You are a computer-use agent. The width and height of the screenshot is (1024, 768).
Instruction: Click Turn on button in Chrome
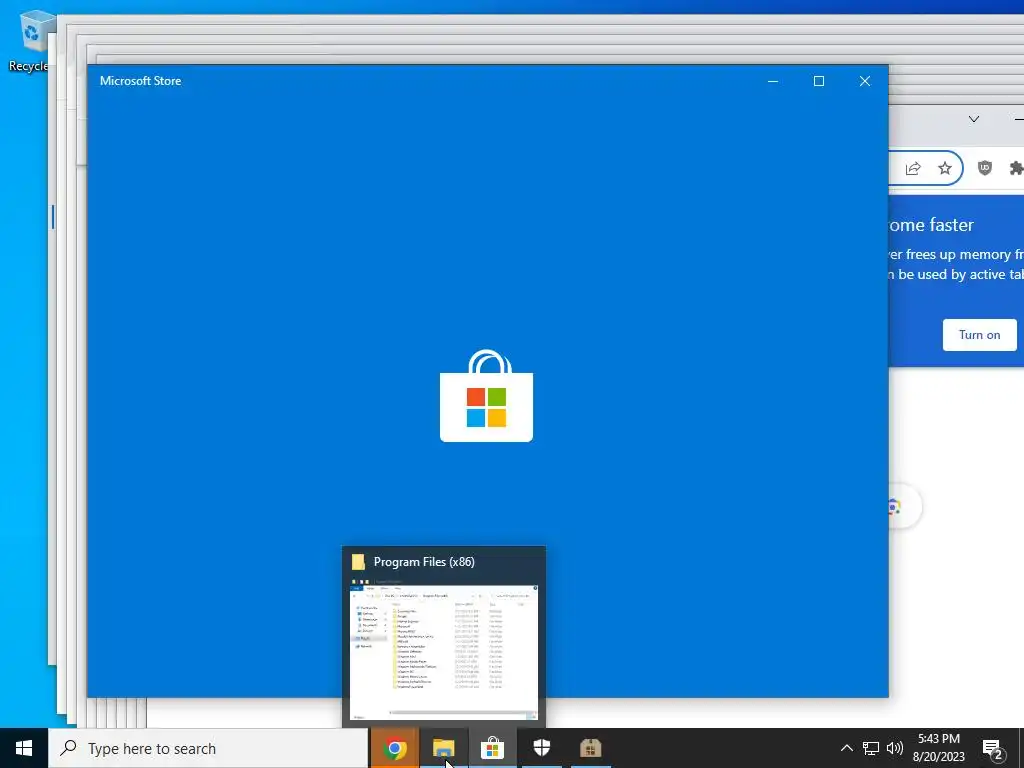[x=980, y=335]
